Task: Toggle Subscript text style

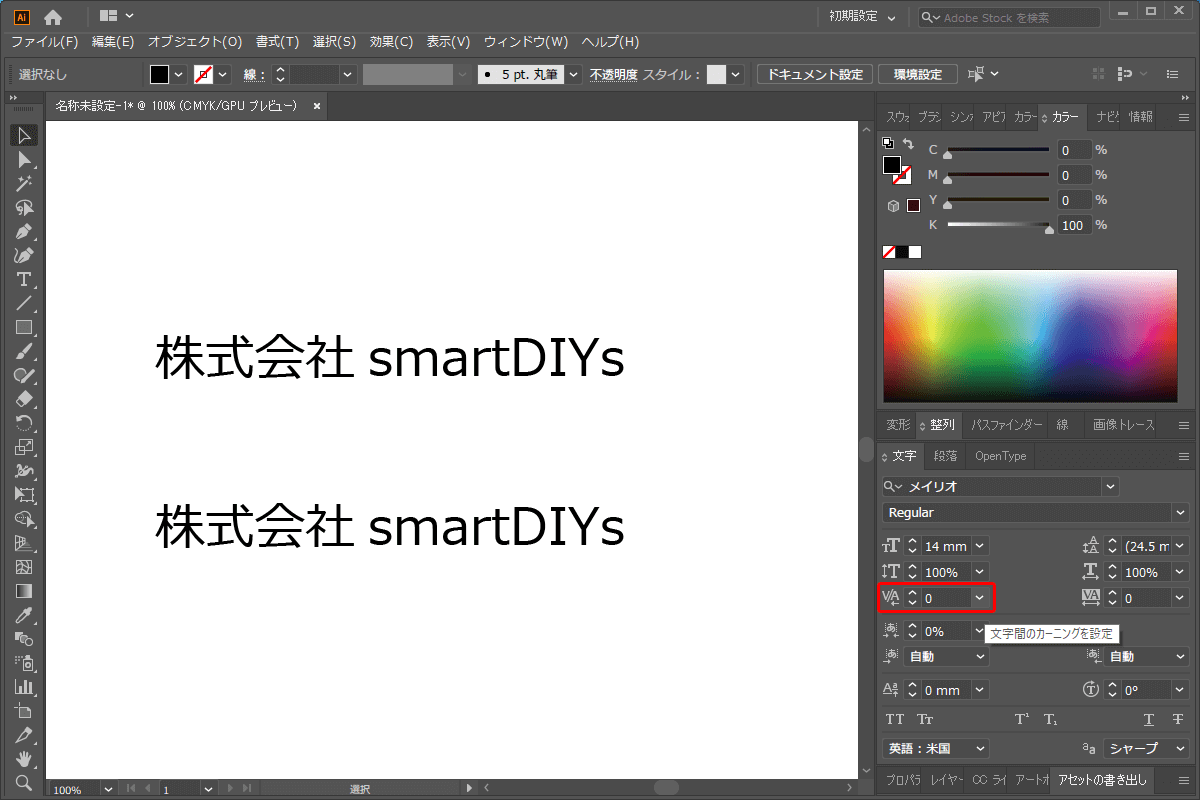Action: pyautogui.click(x=1051, y=720)
